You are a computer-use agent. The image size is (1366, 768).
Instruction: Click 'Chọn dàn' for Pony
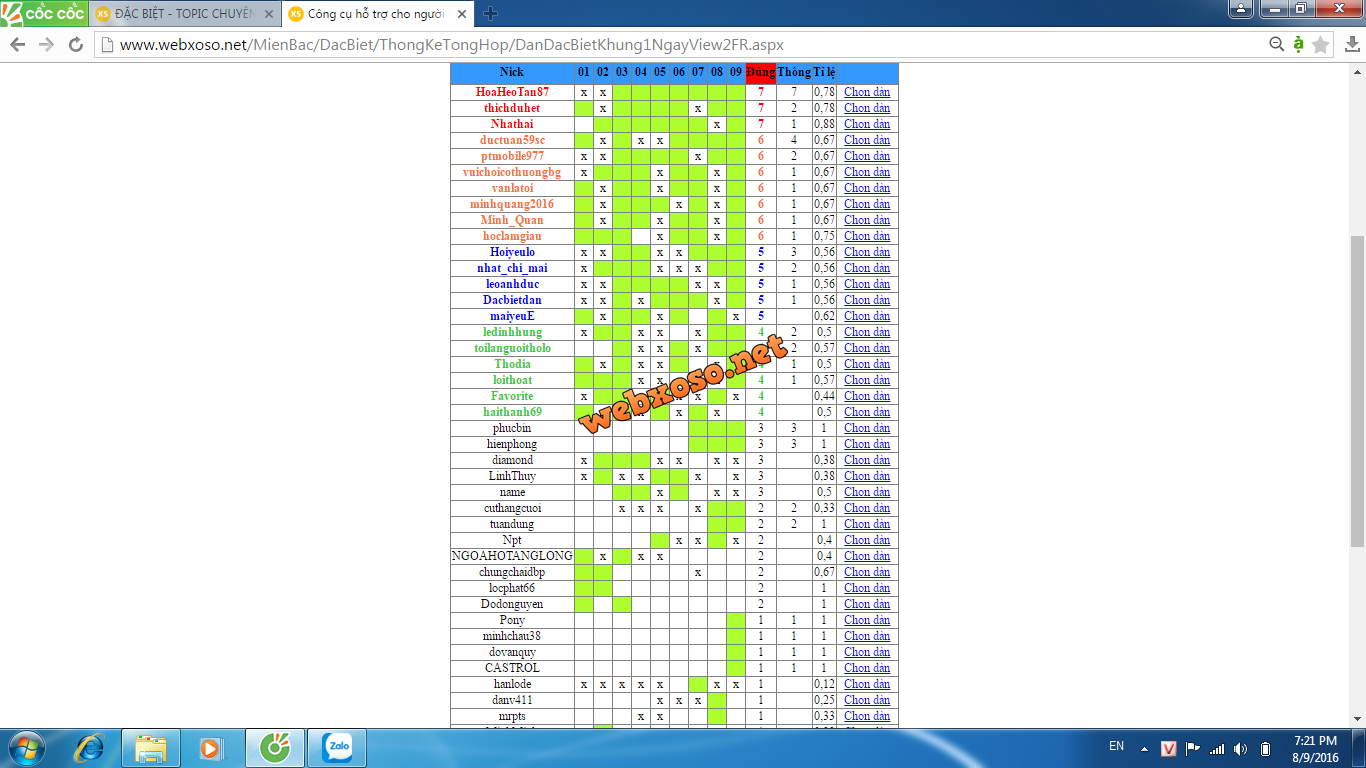pos(867,620)
